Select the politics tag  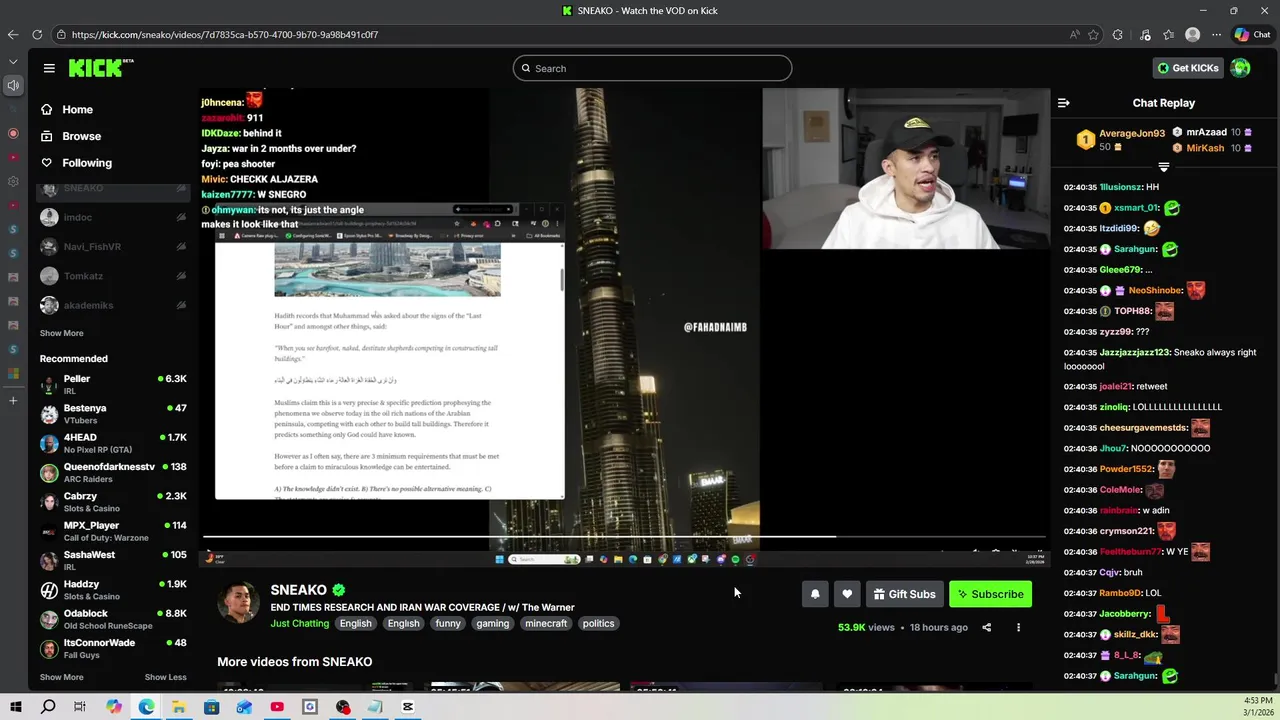pyautogui.click(x=598, y=623)
